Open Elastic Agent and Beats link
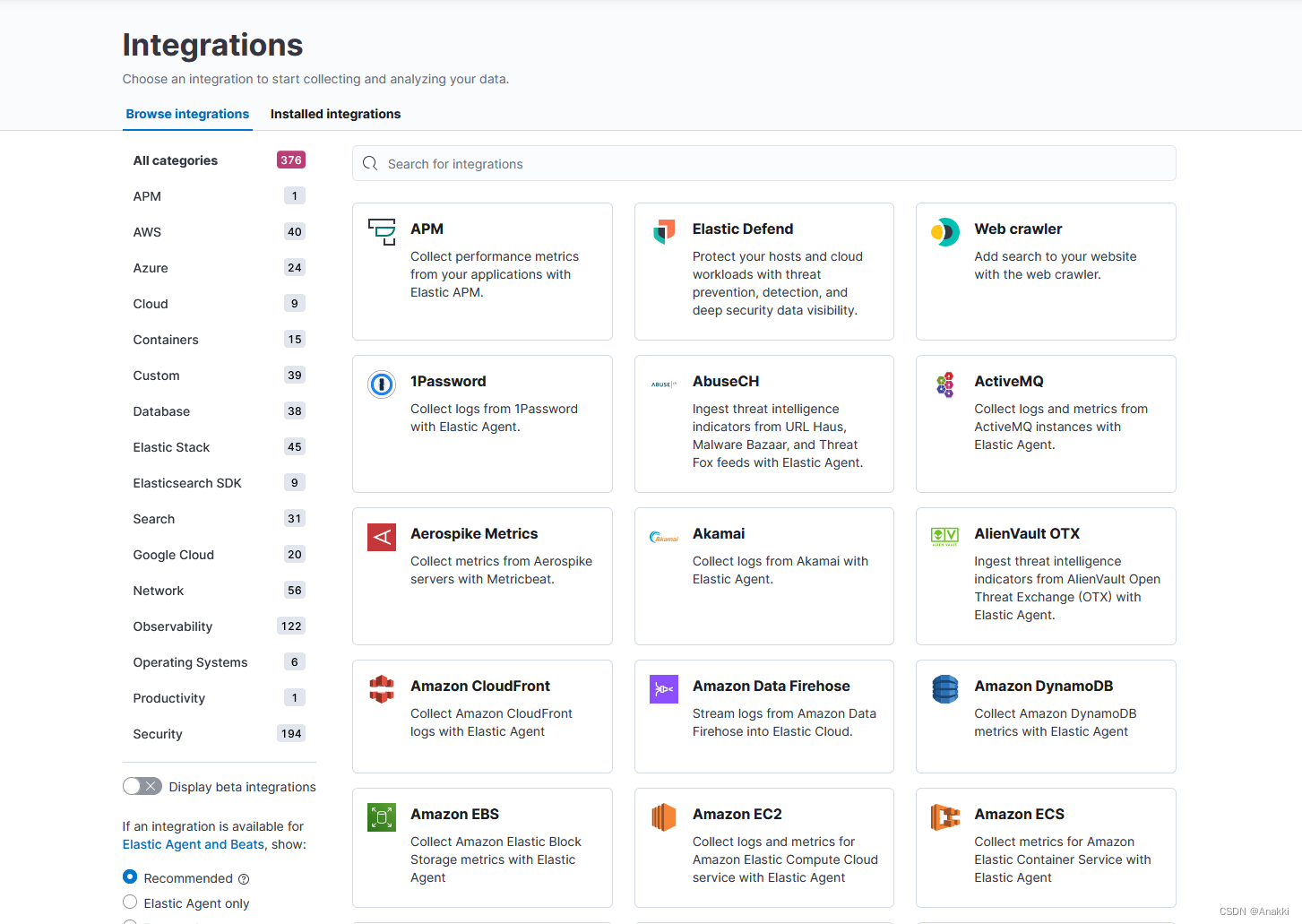Screen dimensions: 1302x924 pos(194,844)
